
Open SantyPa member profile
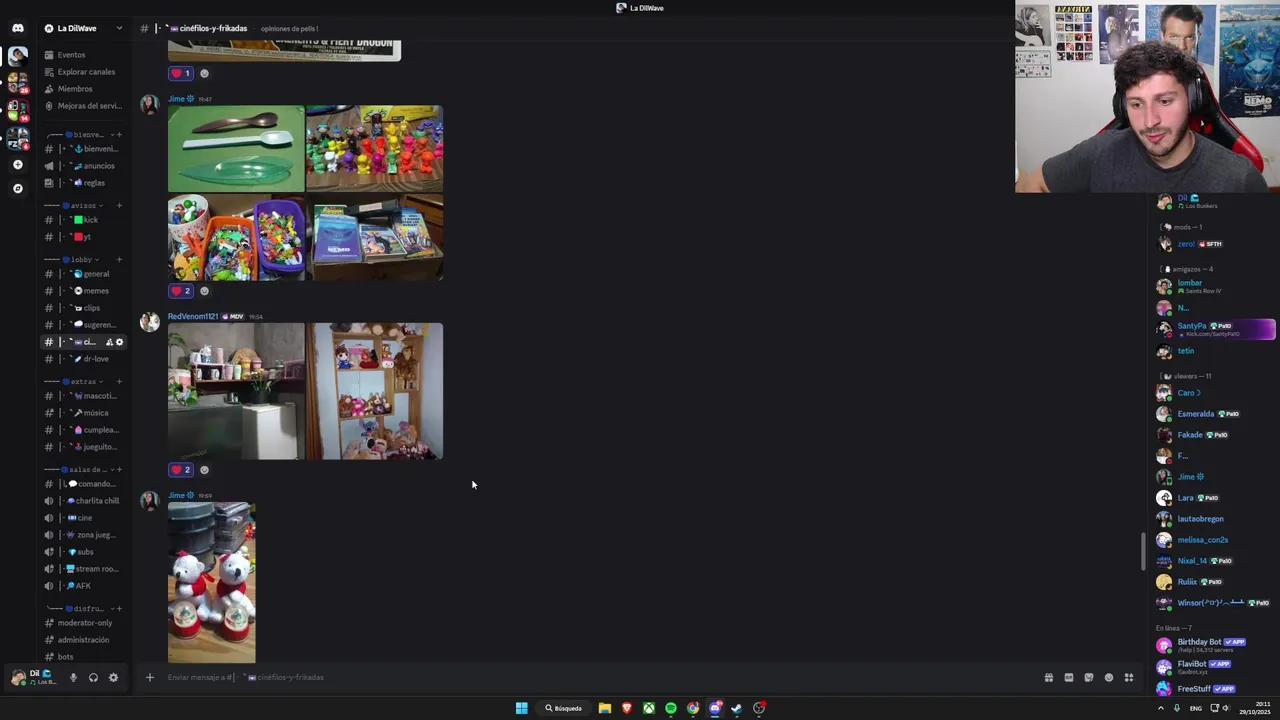click(x=1215, y=329)
